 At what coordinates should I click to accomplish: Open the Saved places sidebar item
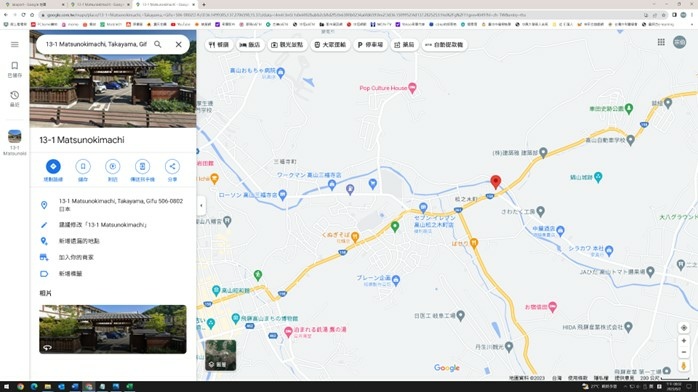point(15,69)
